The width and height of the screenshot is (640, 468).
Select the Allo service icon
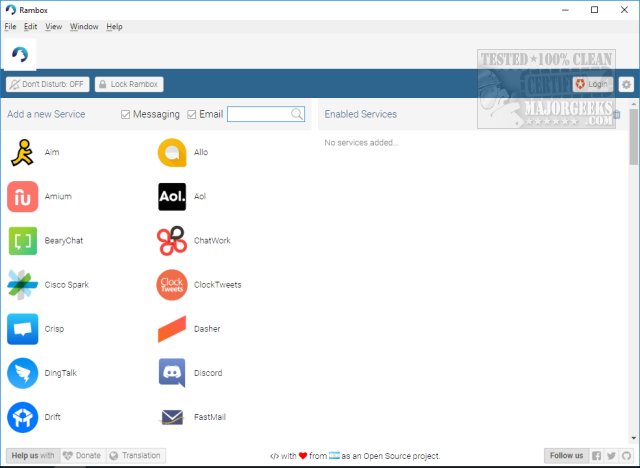click(172, 153)
